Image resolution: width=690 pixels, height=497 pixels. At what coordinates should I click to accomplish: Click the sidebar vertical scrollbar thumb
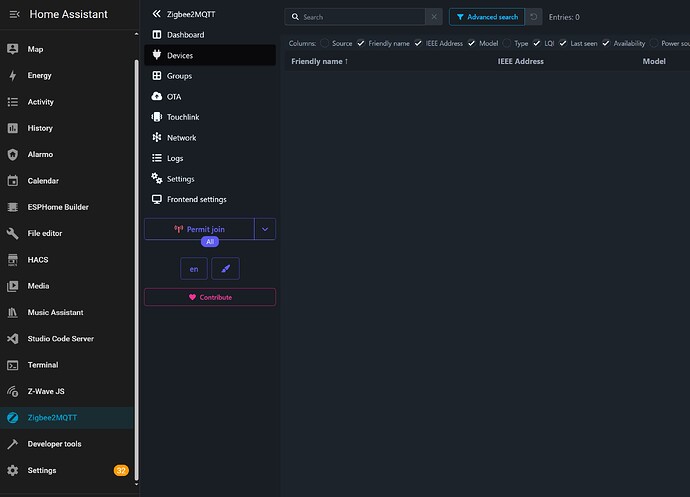[x=136, y=269]
